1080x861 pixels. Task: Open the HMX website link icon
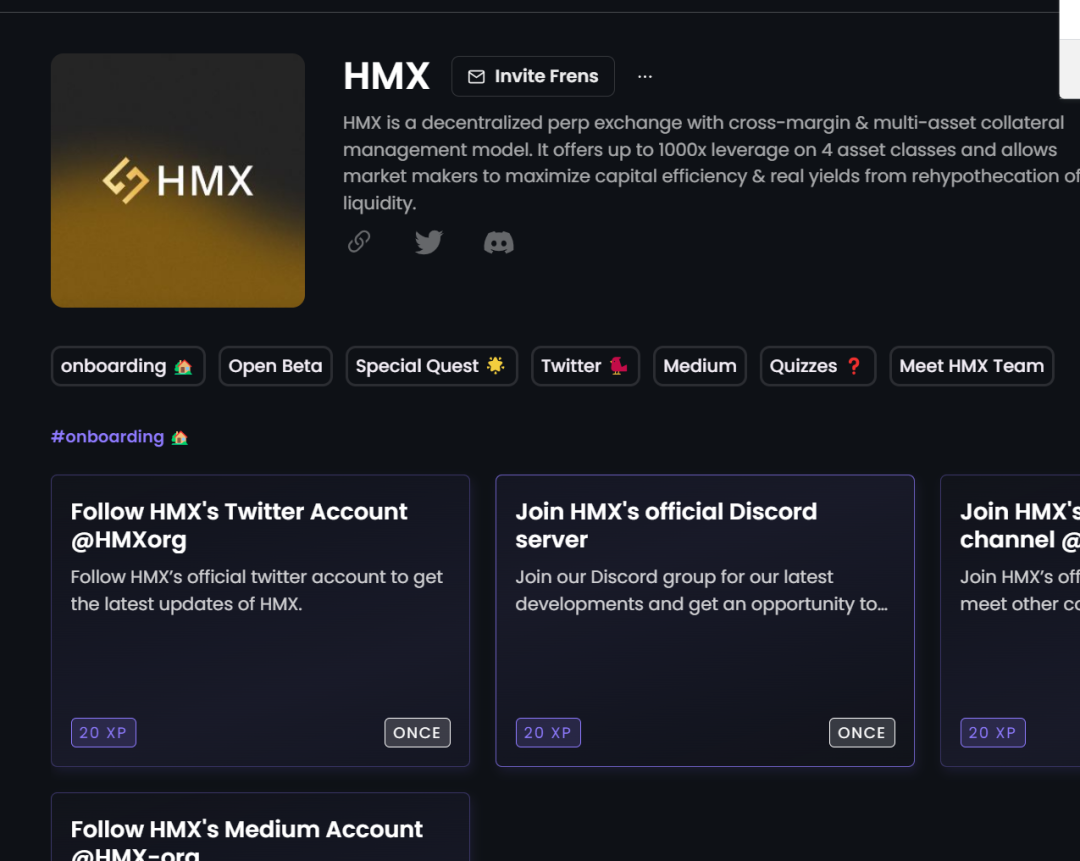point(359,242)
